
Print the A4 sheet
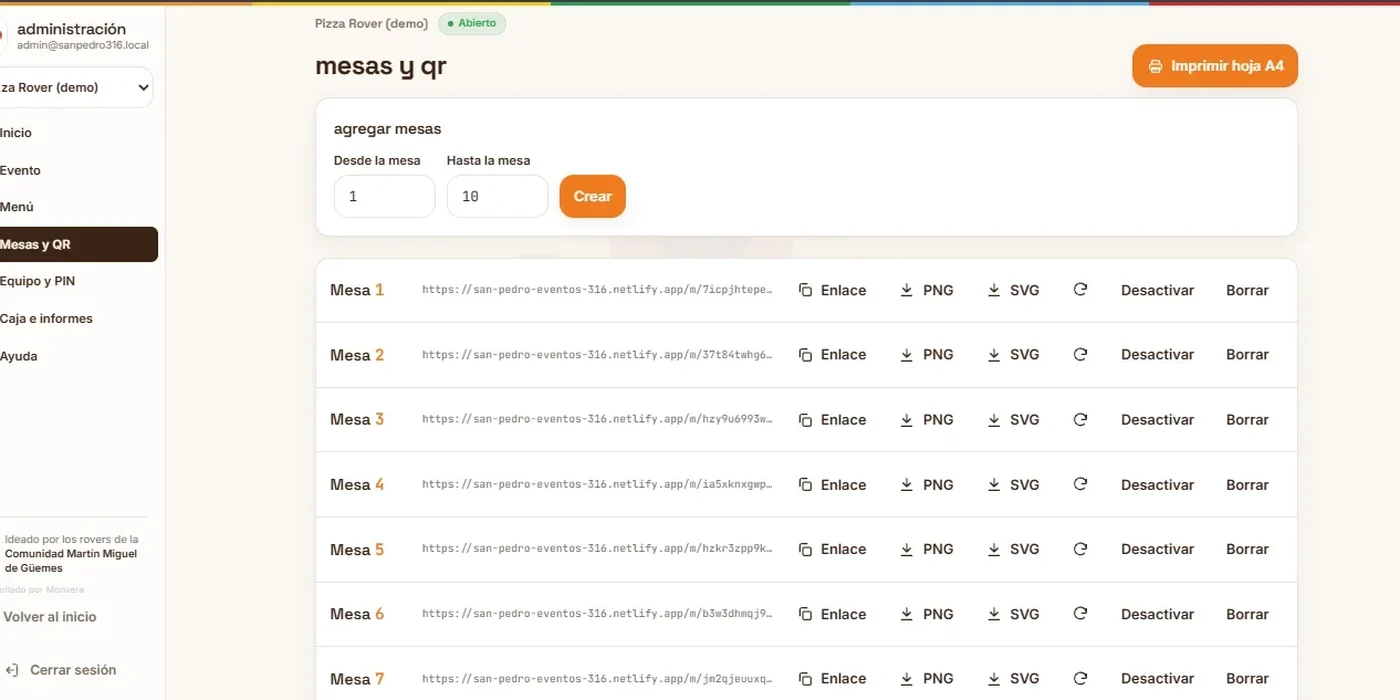point(1215,66)
